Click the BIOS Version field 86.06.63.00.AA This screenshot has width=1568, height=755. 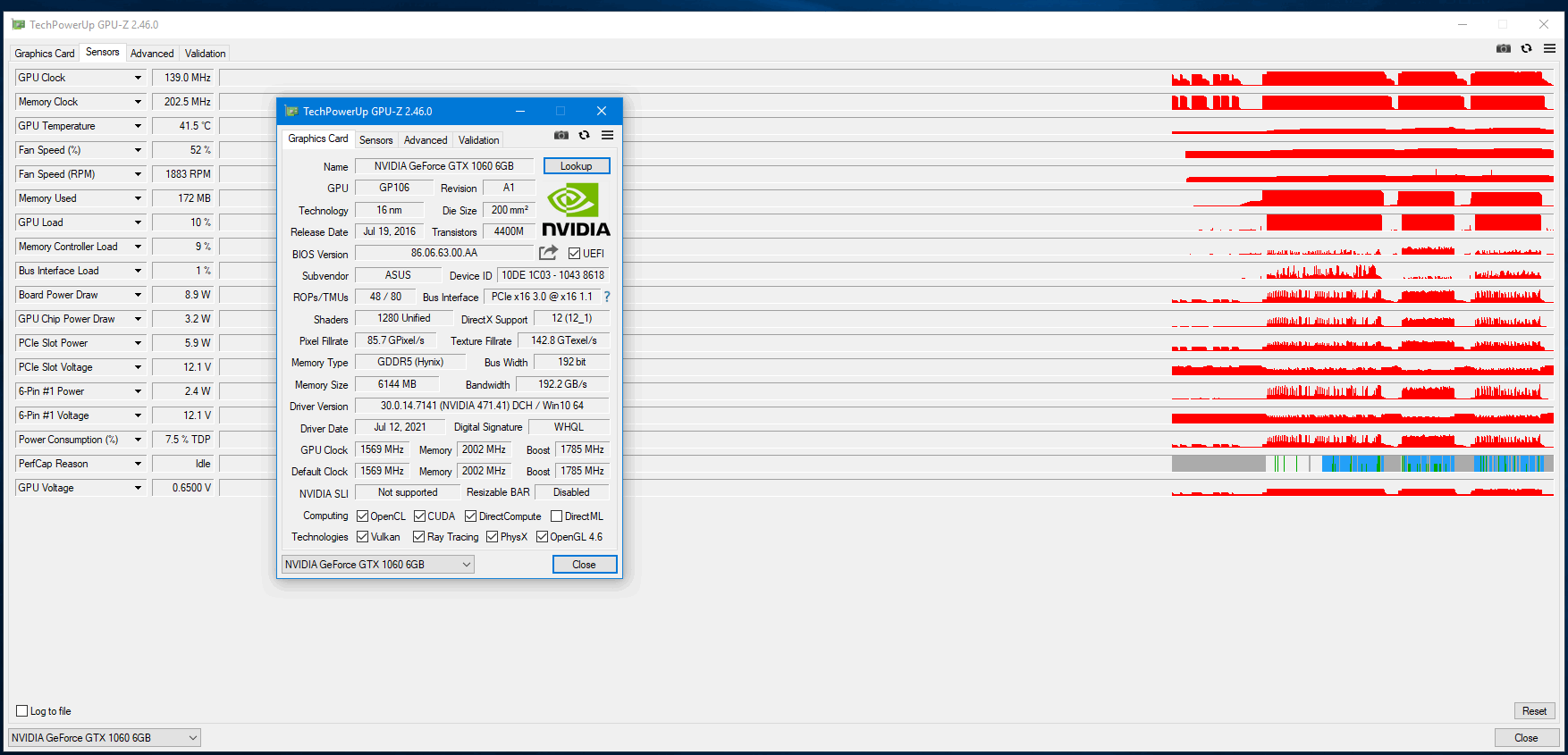(444, 253)
